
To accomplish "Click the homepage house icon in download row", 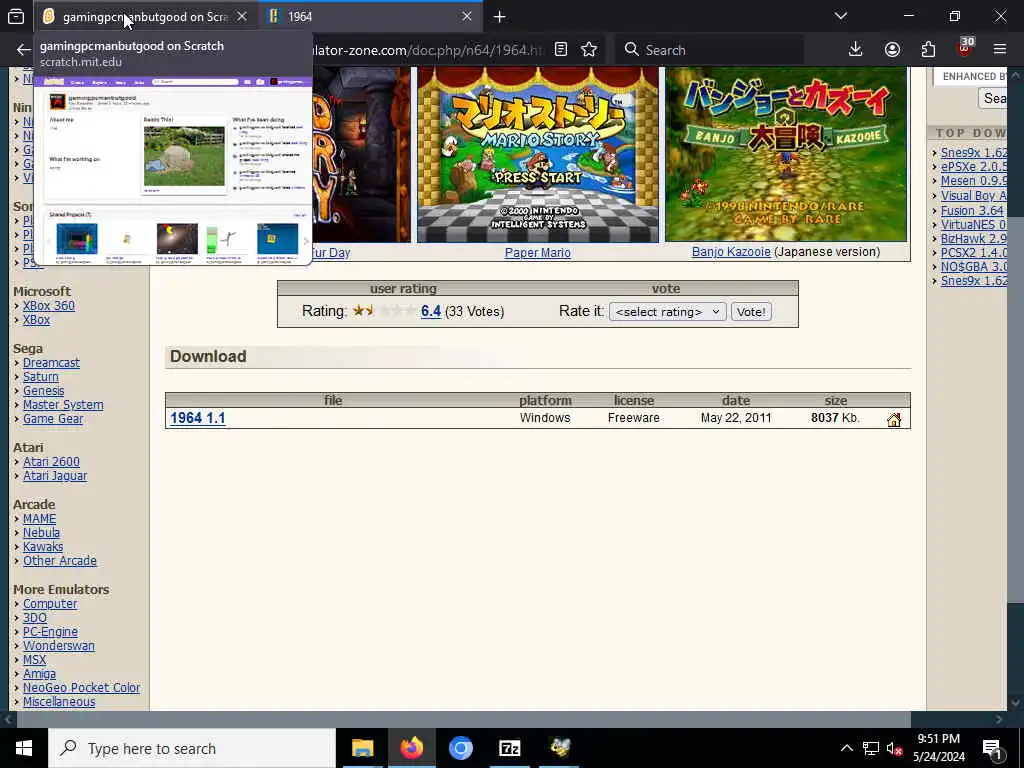I will pyautogui.click(x=893, y=419).
